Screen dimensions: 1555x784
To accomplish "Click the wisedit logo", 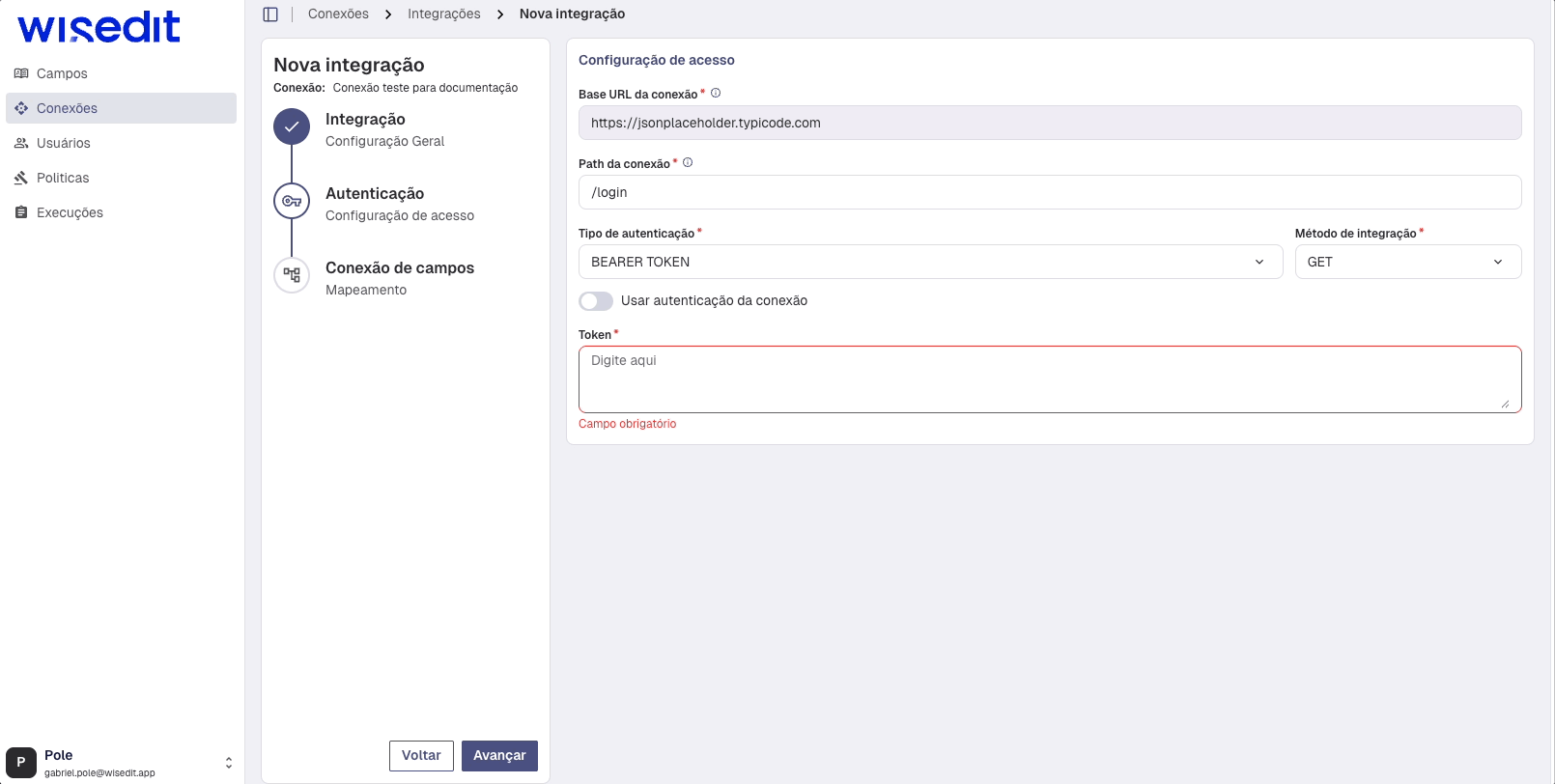I will coord(99,28).
